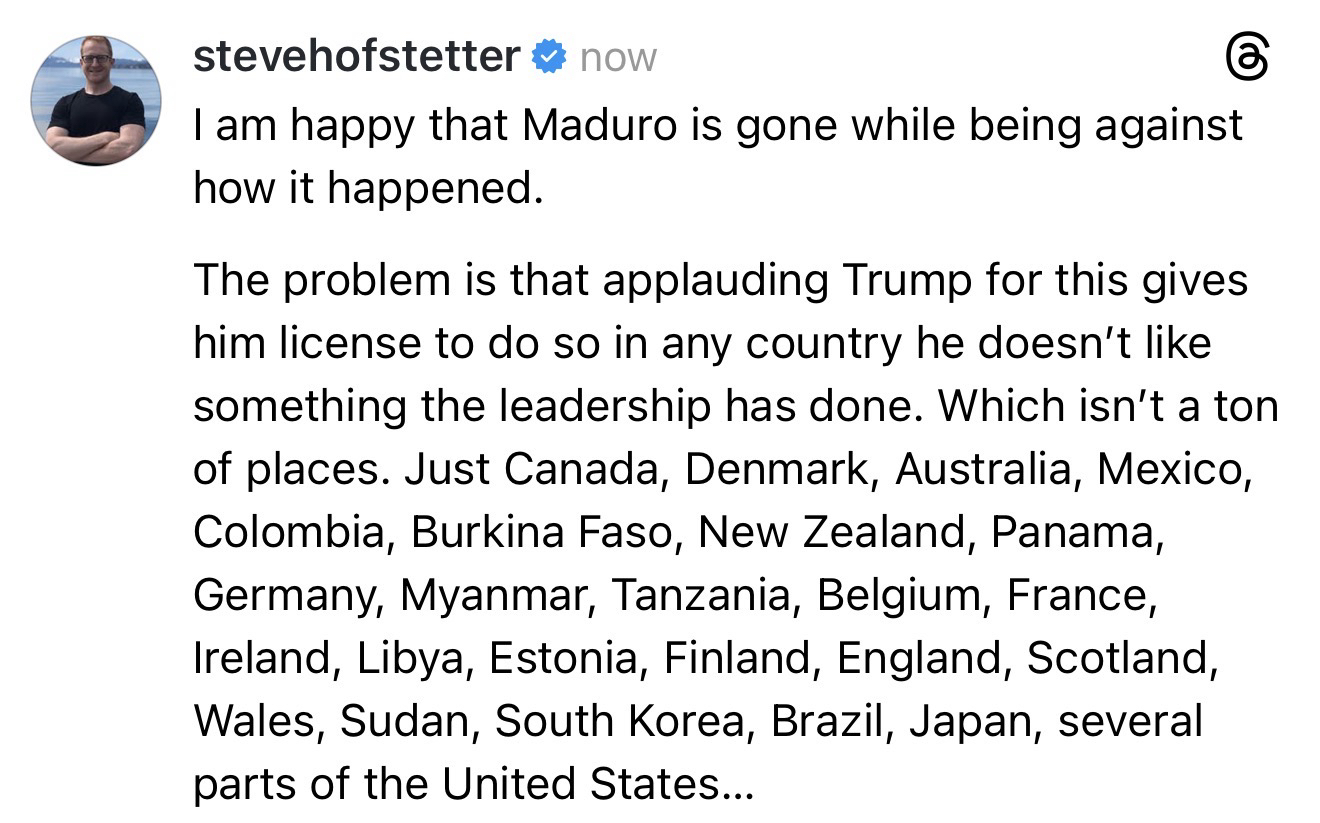Click the first paragraph about Maduro
This screenshot has height=823, width=1320.
pyautogui.click(x=718, y=155)
